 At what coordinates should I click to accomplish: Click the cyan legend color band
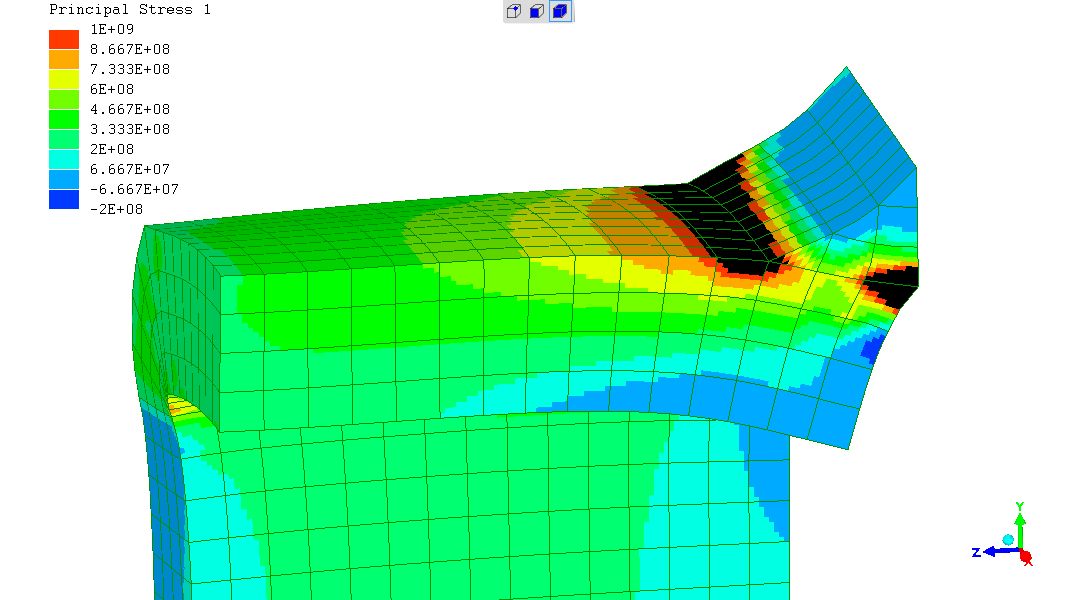[64, 159]
